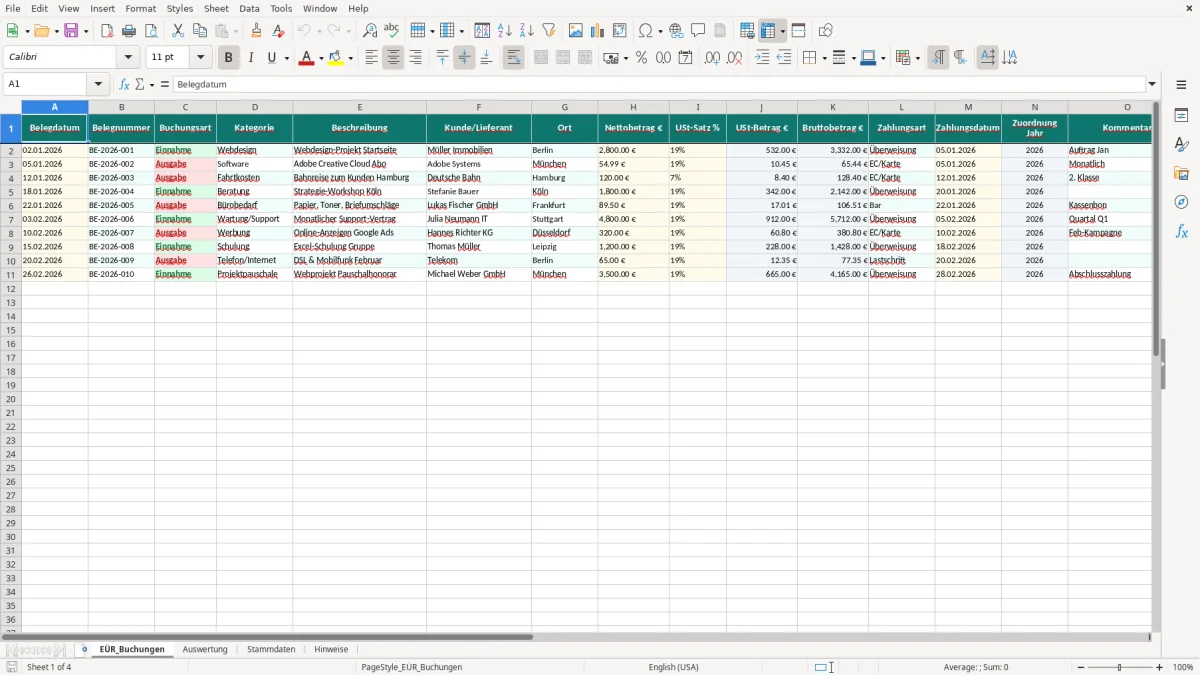The image size is (1200, 675).
Task: Select row header 5
Action: tap(11, 191)
